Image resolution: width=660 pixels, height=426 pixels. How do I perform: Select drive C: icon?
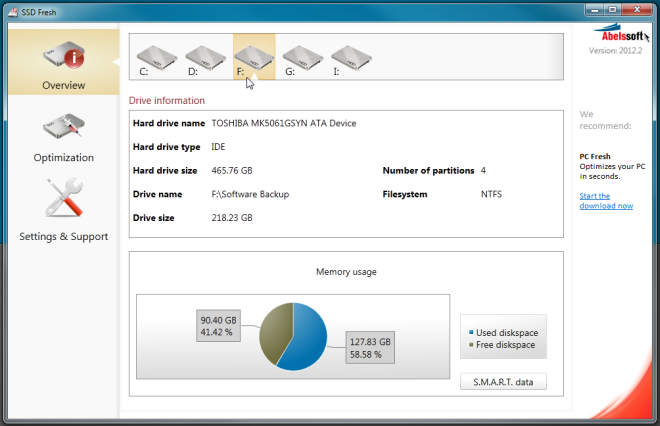pos(157,57)
